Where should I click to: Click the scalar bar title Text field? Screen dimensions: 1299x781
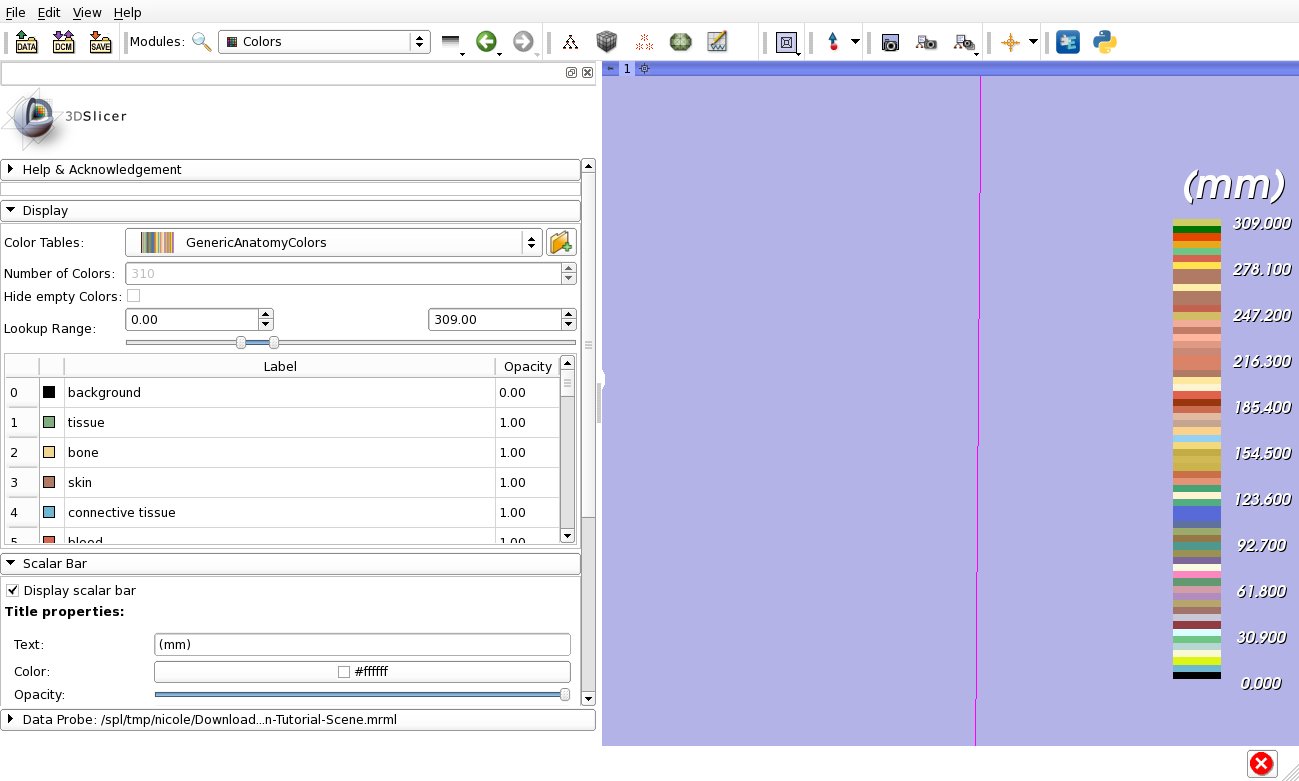tap(362, 645)
